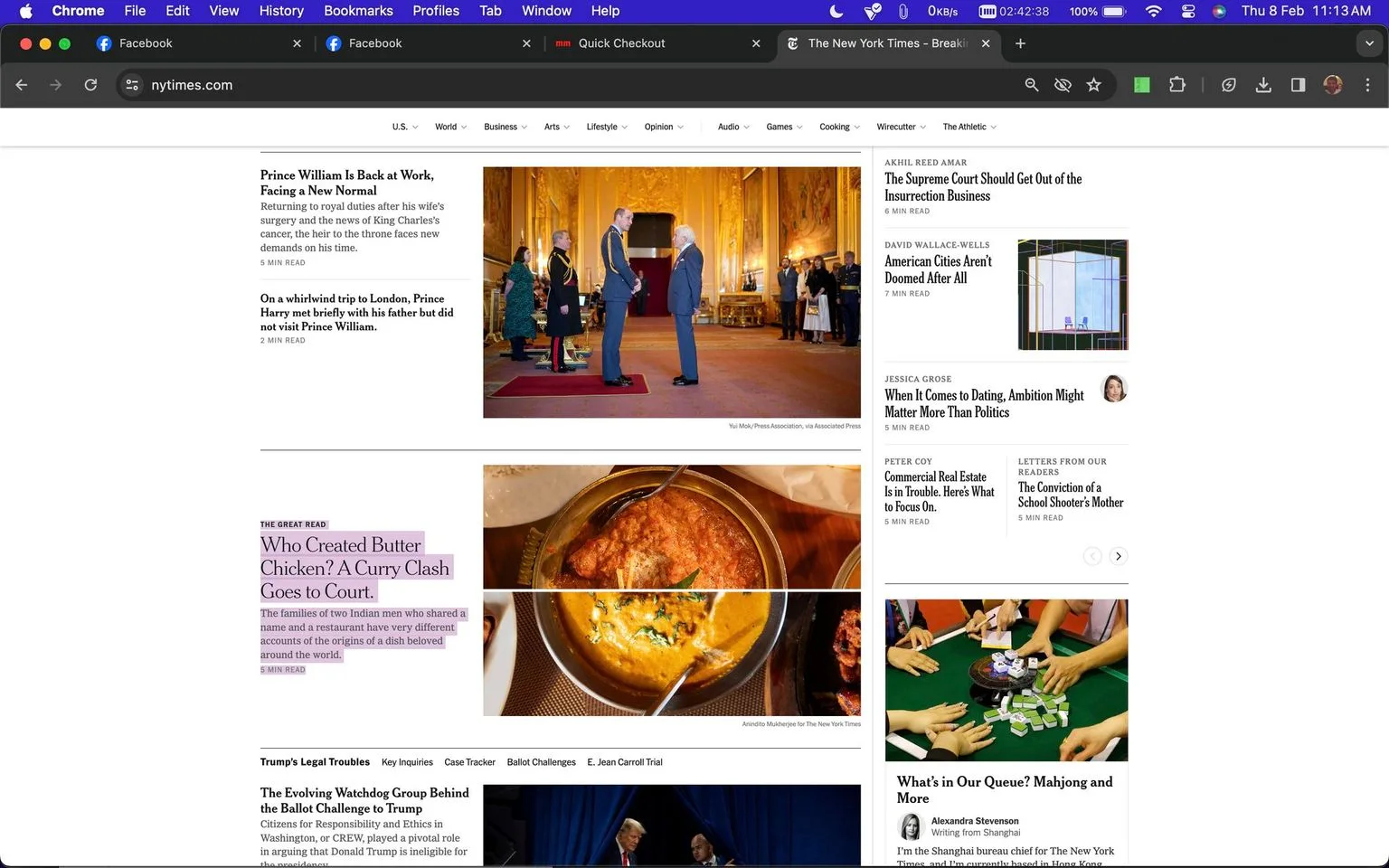Screen dimensions: 1389x868
Task: Open the Mahjong table photo
Action: 1006,680
